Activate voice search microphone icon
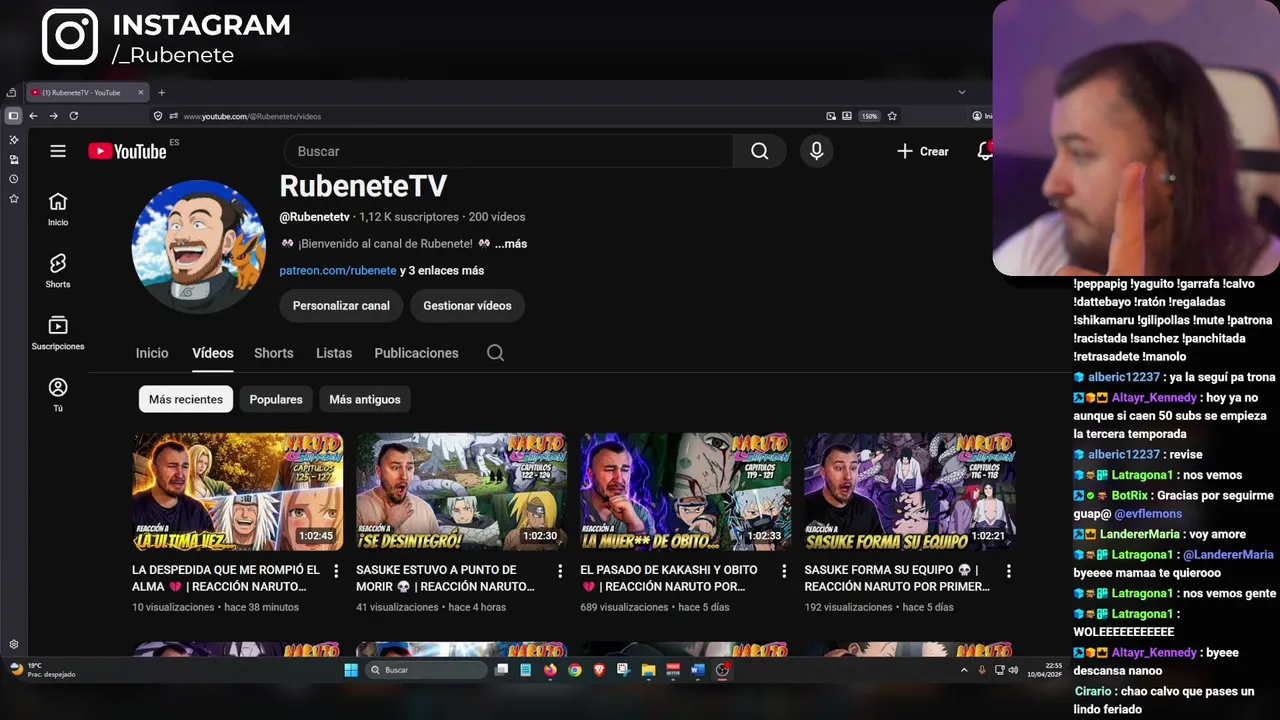The height and width of the screenshot is (720, 1280). [817, 151]
